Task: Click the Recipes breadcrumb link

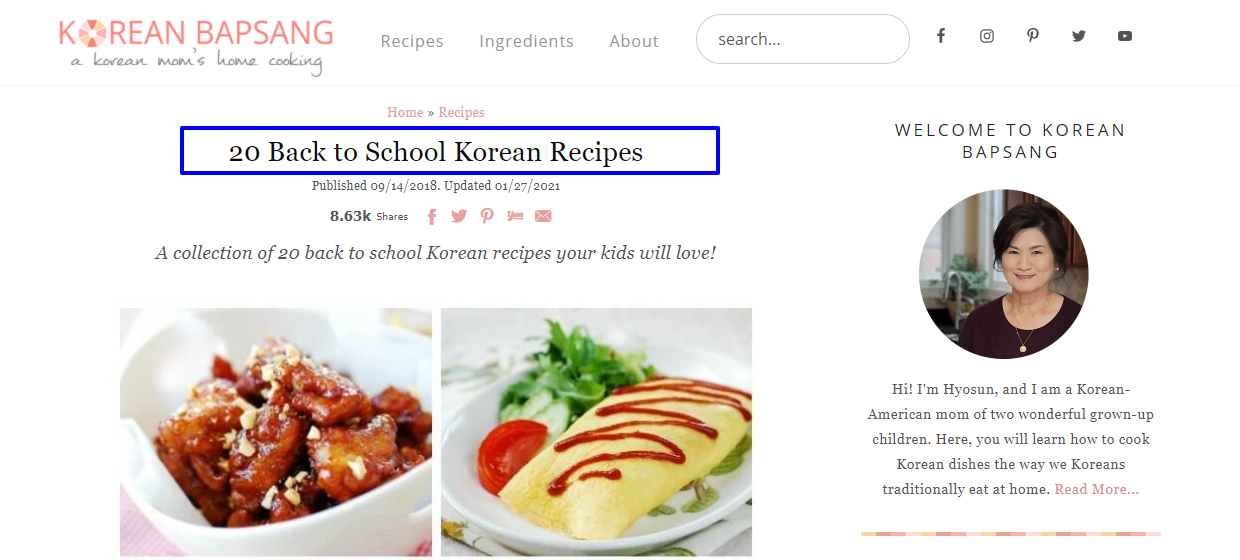Action: [461, 112]
